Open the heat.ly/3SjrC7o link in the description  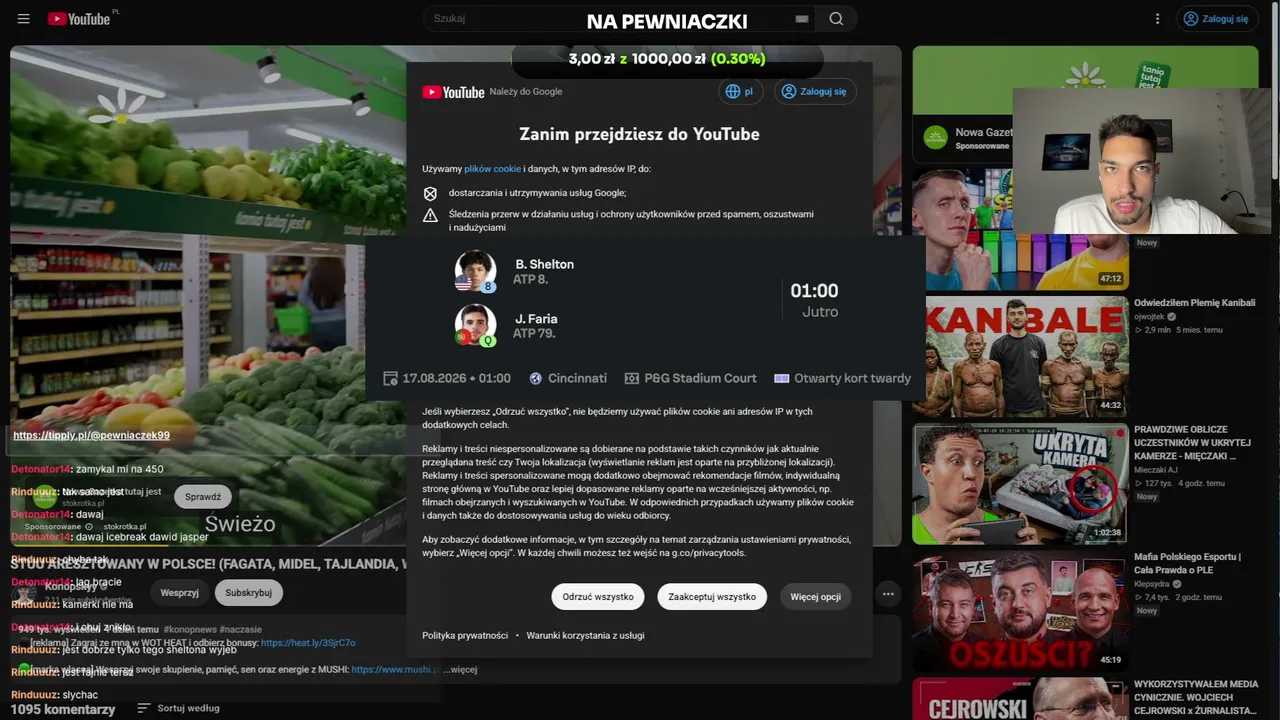point(308,643)
